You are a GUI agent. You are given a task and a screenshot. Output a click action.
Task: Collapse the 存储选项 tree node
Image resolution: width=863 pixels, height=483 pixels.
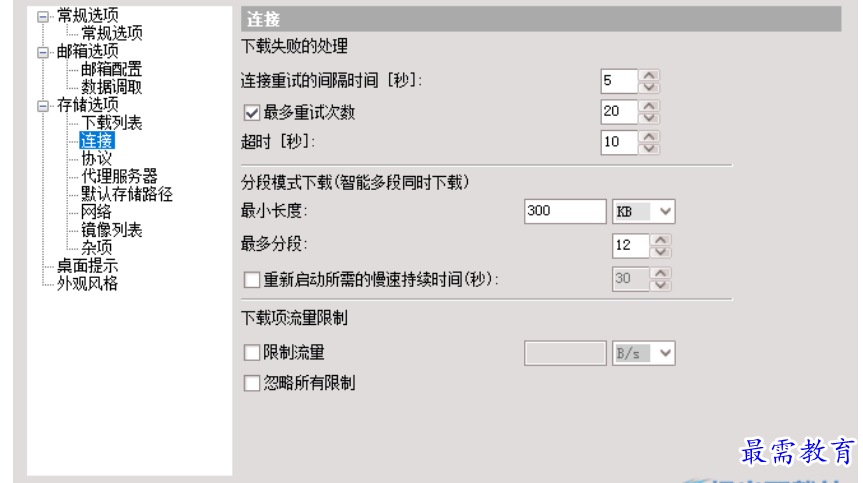coord(42,106)
